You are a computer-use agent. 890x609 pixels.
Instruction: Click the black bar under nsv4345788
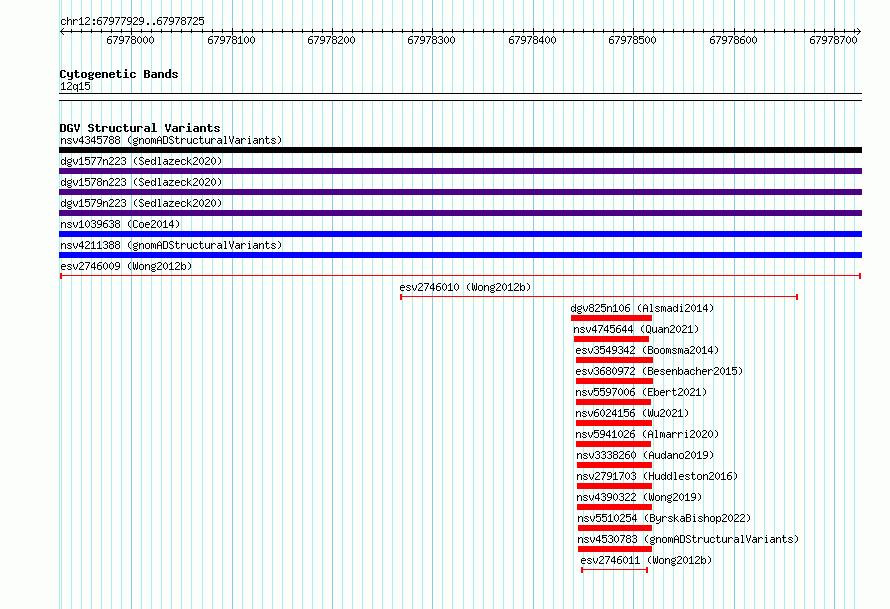coord(460,150)
